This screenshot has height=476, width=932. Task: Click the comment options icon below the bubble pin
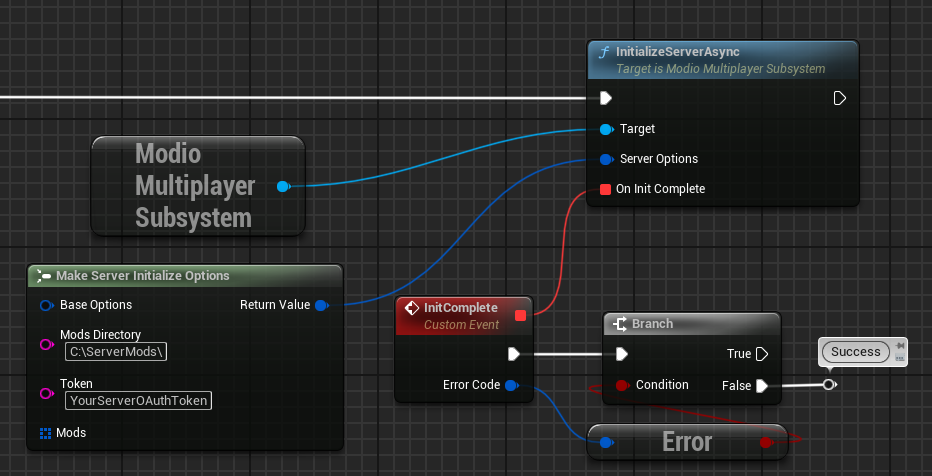click(900, 358)
